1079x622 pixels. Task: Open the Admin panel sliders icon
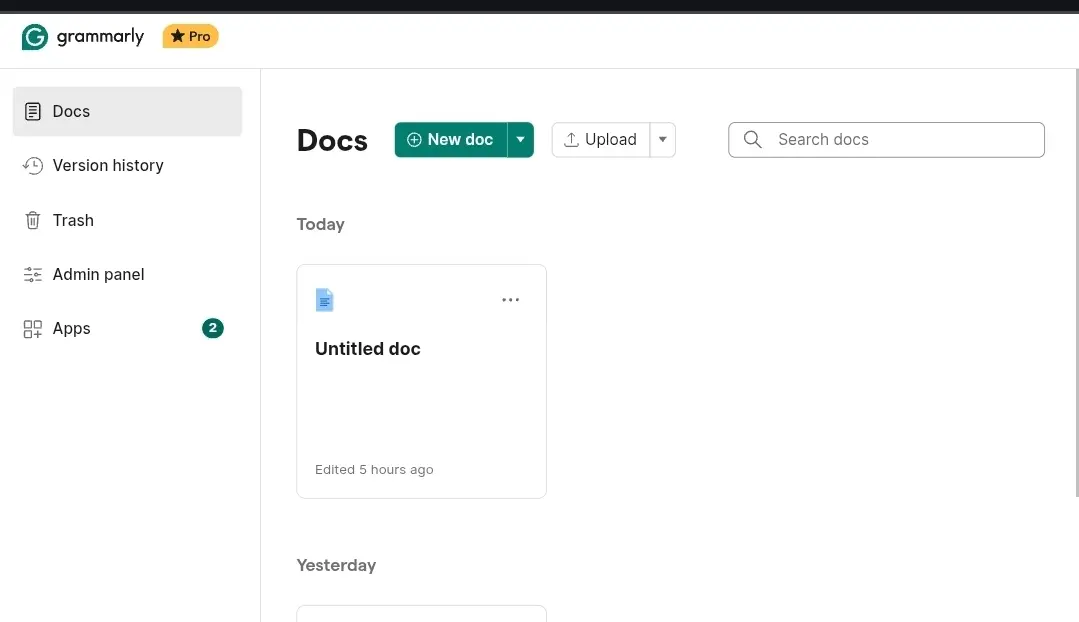coord(32,275)
